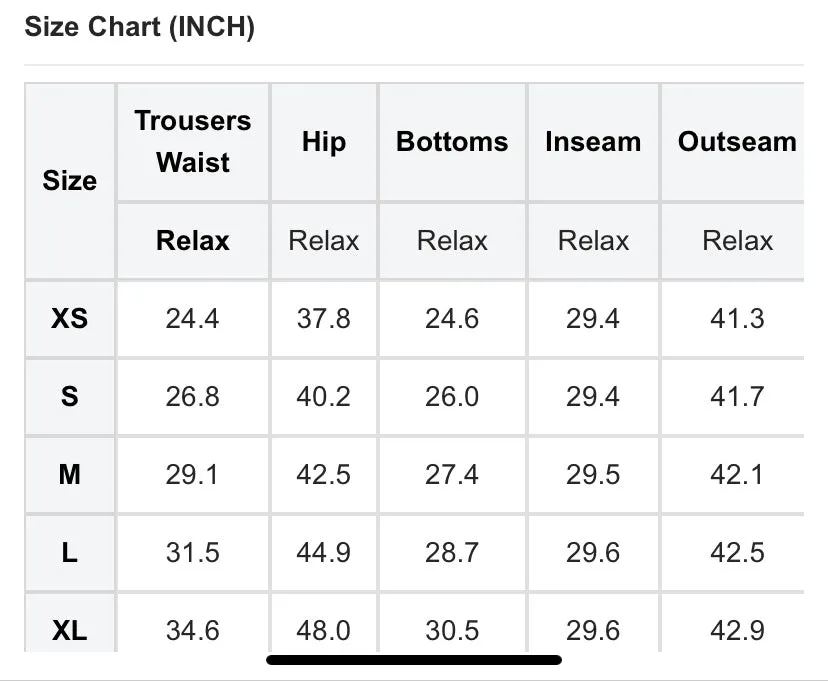This screenshot has height=681, width=828.
Task: Select the L size row label
Action: 70,552
